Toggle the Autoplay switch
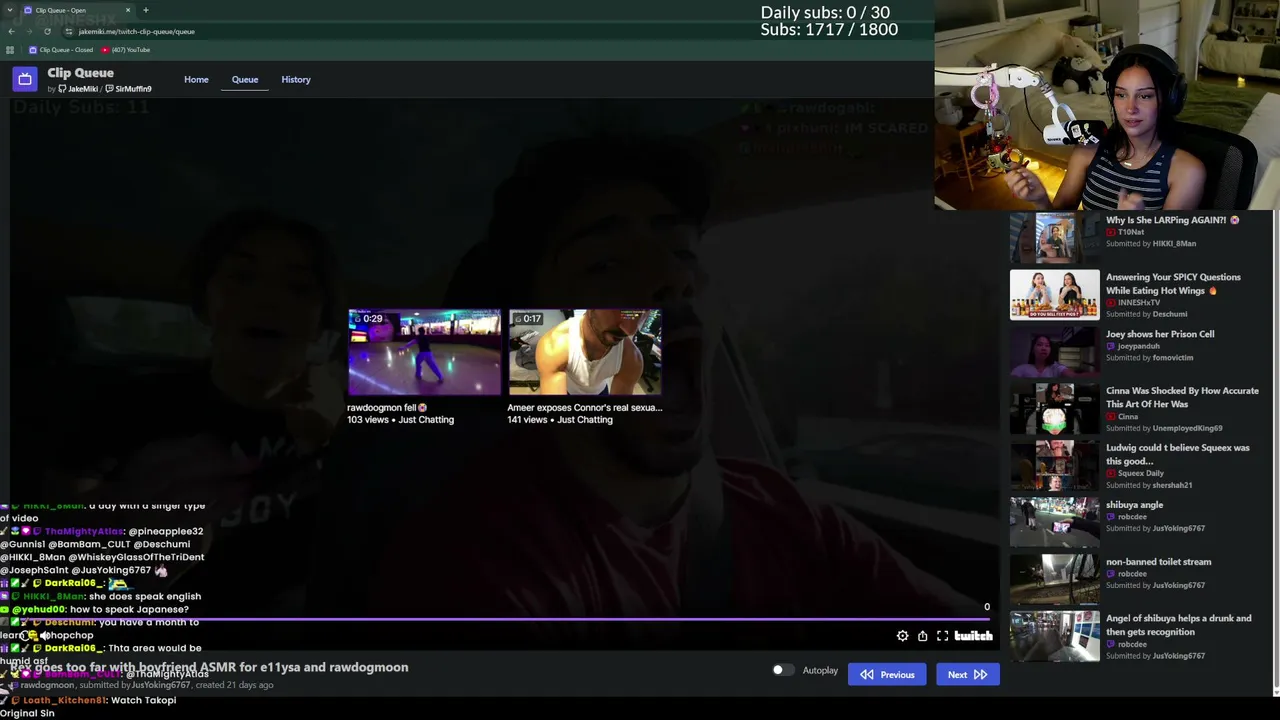Viewport: 1280px width, 720px height. 782,670
